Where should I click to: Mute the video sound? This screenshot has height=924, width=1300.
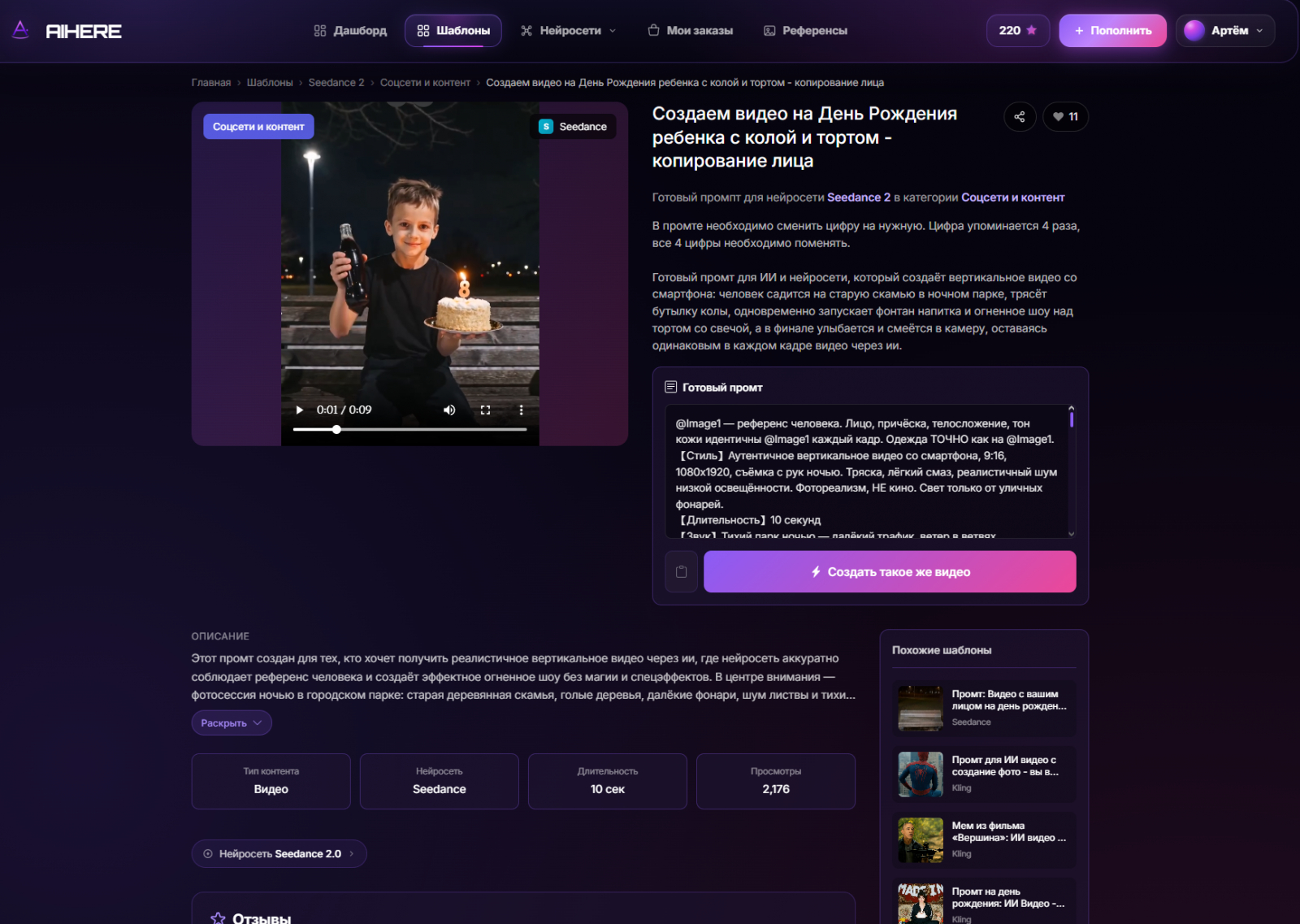tap(449, 410)
